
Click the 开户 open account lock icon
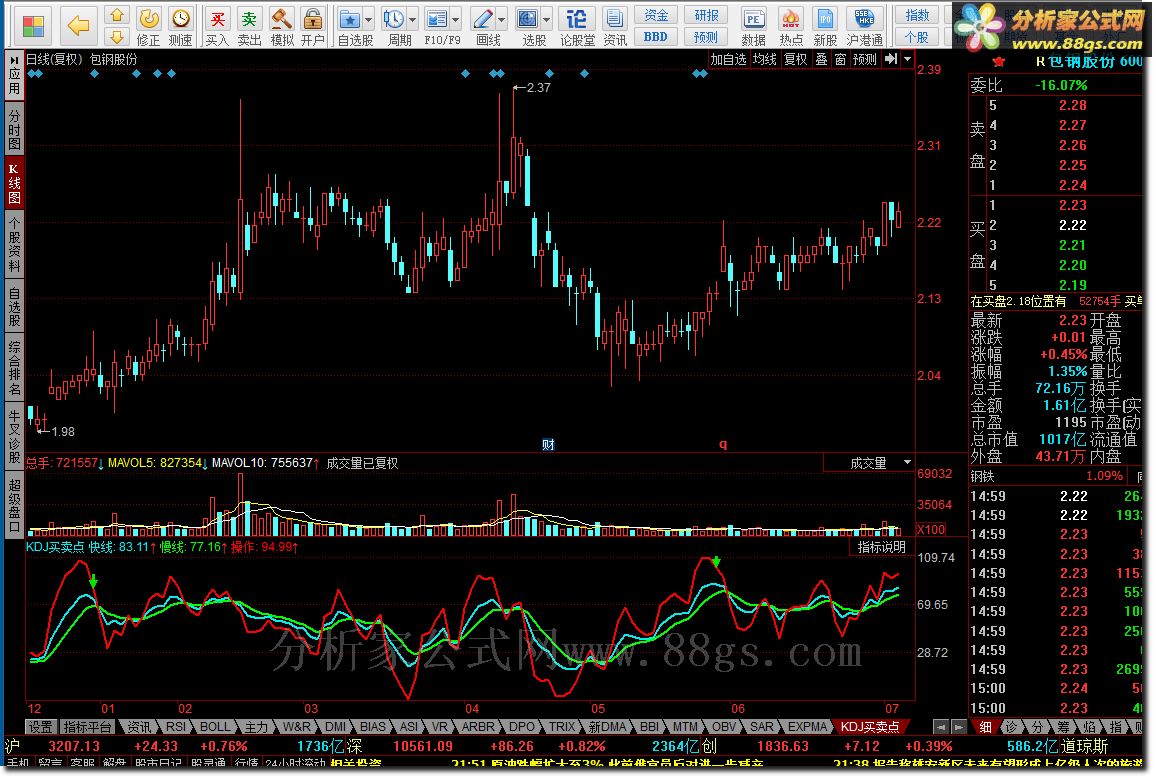313,26
